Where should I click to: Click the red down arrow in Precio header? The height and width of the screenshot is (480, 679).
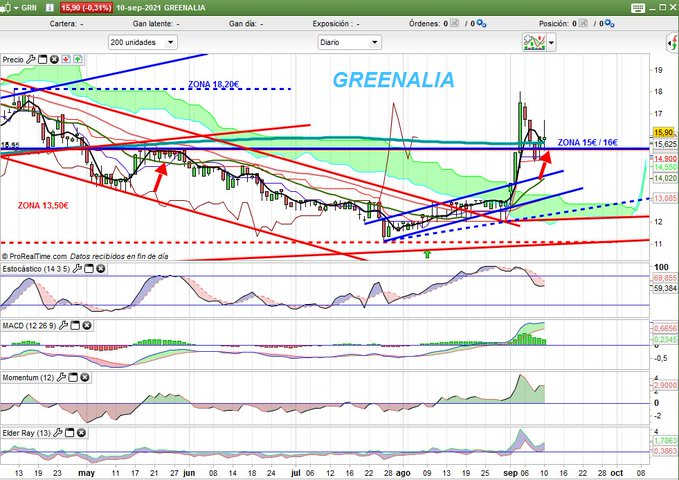pos(66,59)
